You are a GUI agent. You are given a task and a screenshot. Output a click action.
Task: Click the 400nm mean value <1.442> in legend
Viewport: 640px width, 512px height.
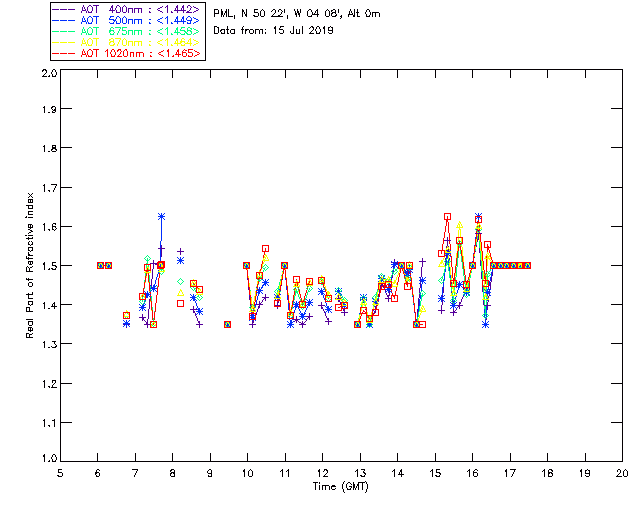179,9
